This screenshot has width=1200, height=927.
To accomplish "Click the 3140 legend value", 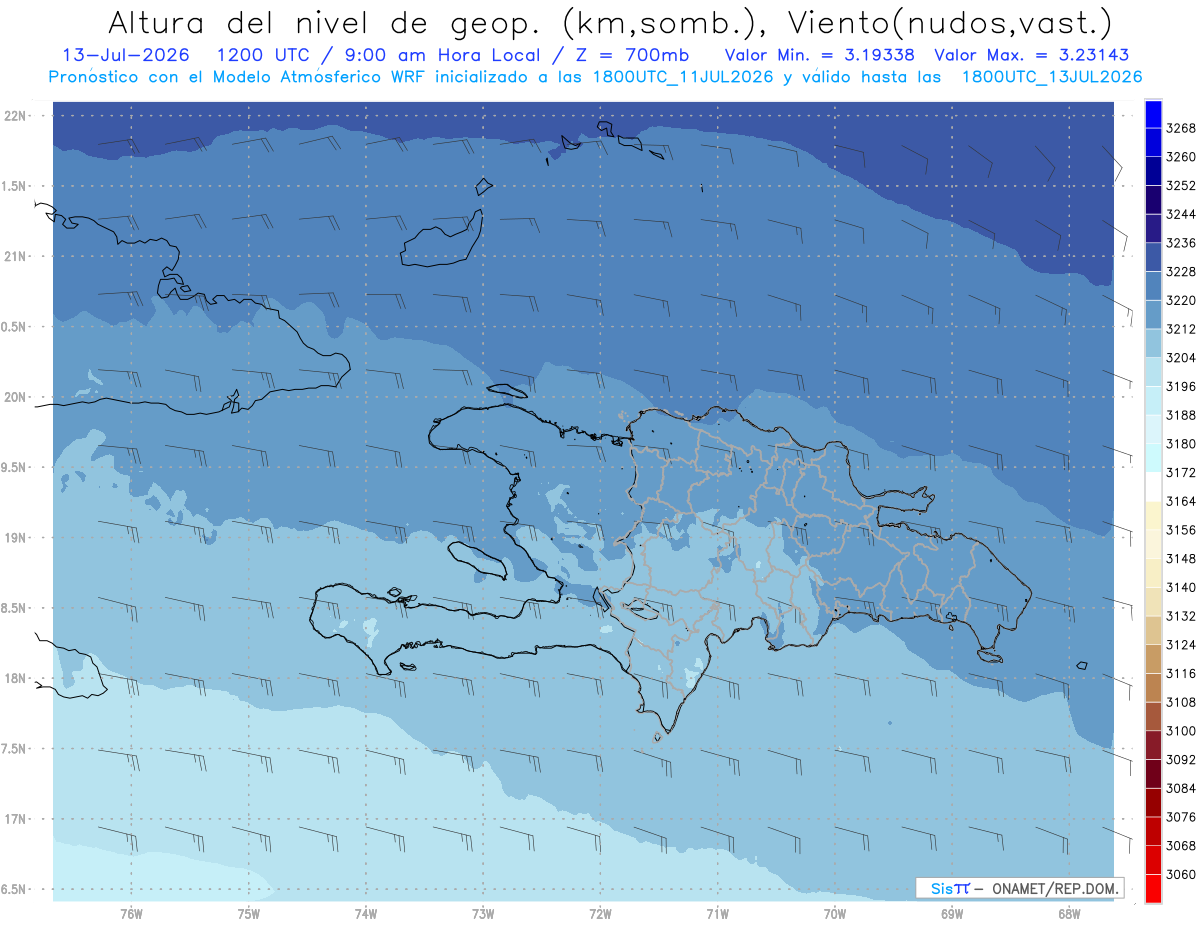I will pos(1181,587).
